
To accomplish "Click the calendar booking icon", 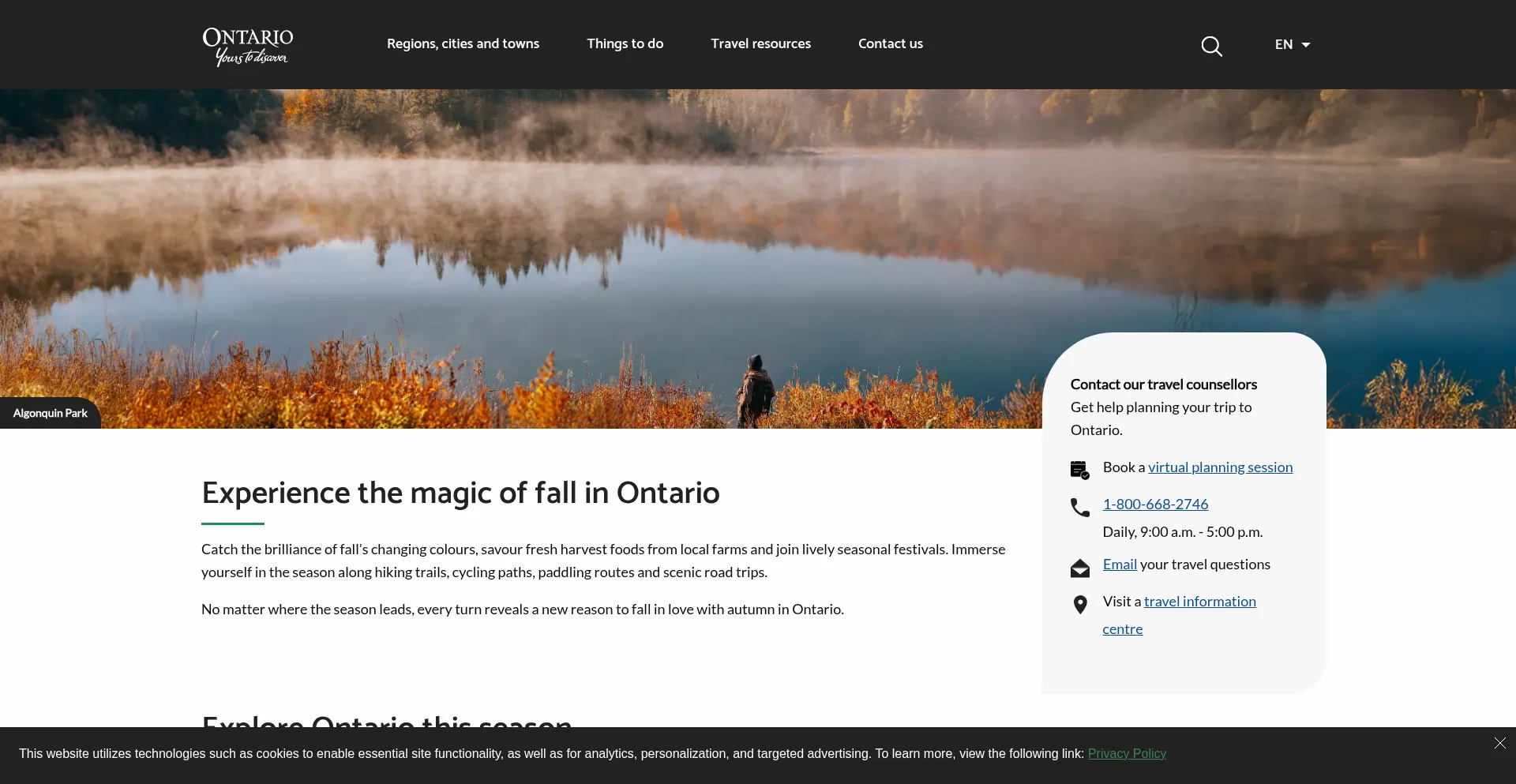I will (1079, 470).
